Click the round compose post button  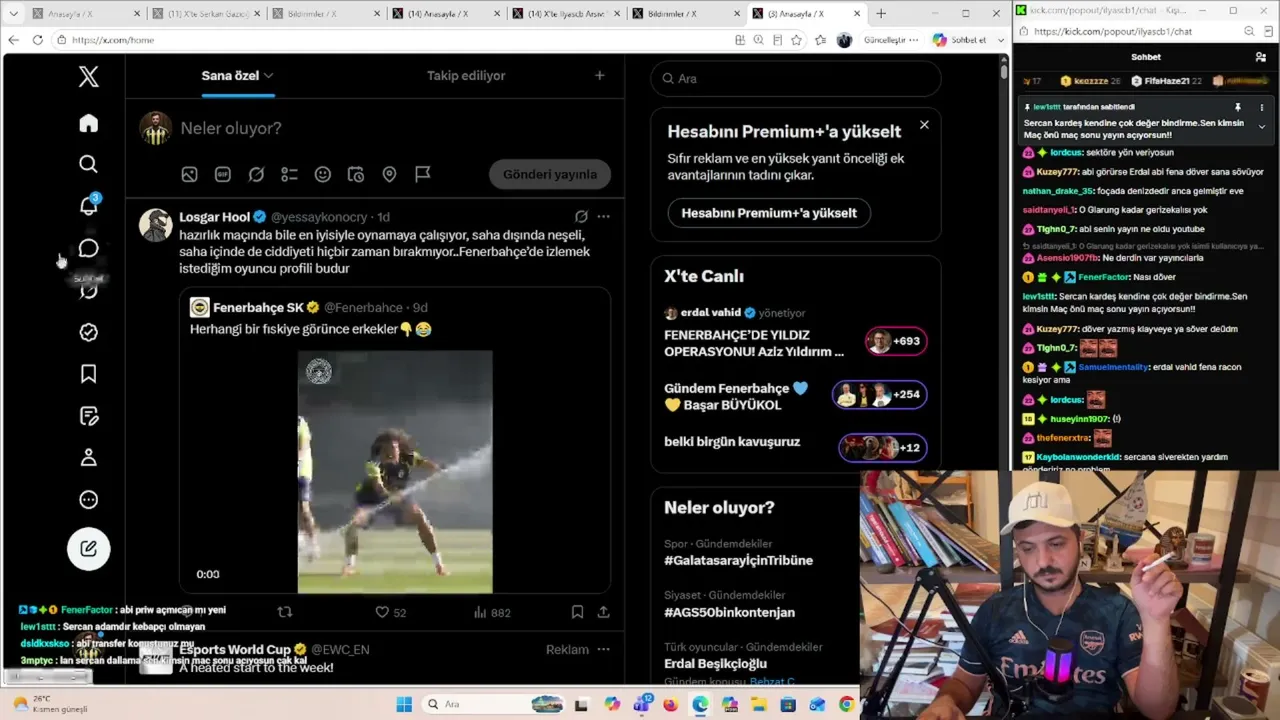click(89, 548)
